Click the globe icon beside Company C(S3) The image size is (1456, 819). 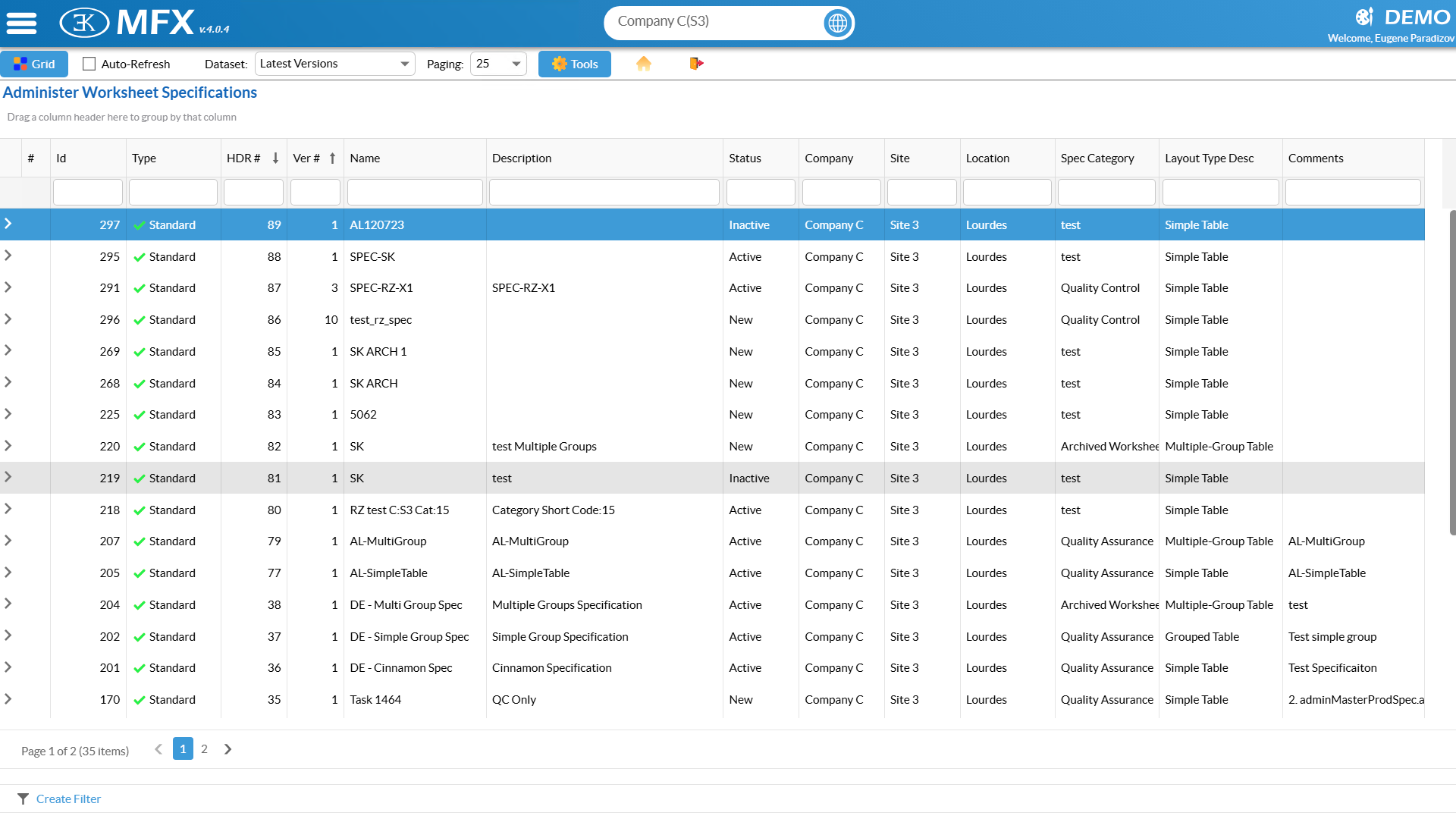[x=837, y=23]
